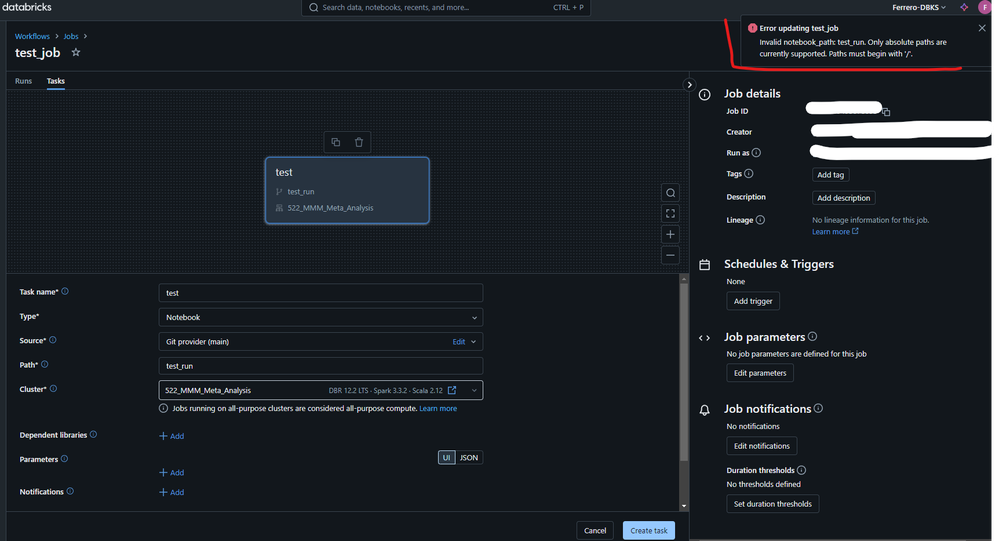Click the fit-to-view fullscreen canvas icon
The width and height of the screenshot is (999, 541).
tap(670, 213)
